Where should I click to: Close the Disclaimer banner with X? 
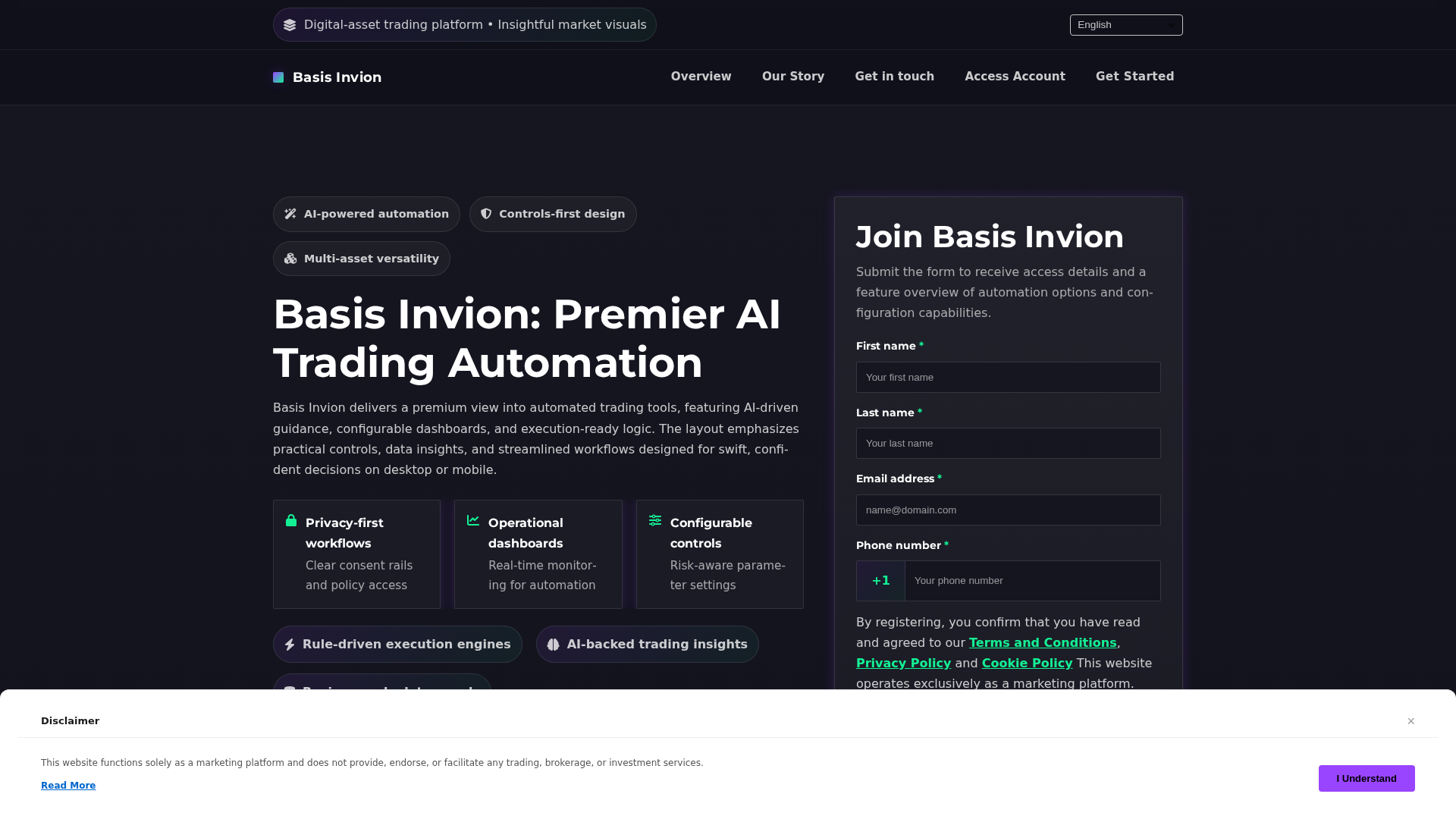pos(1411,721)
